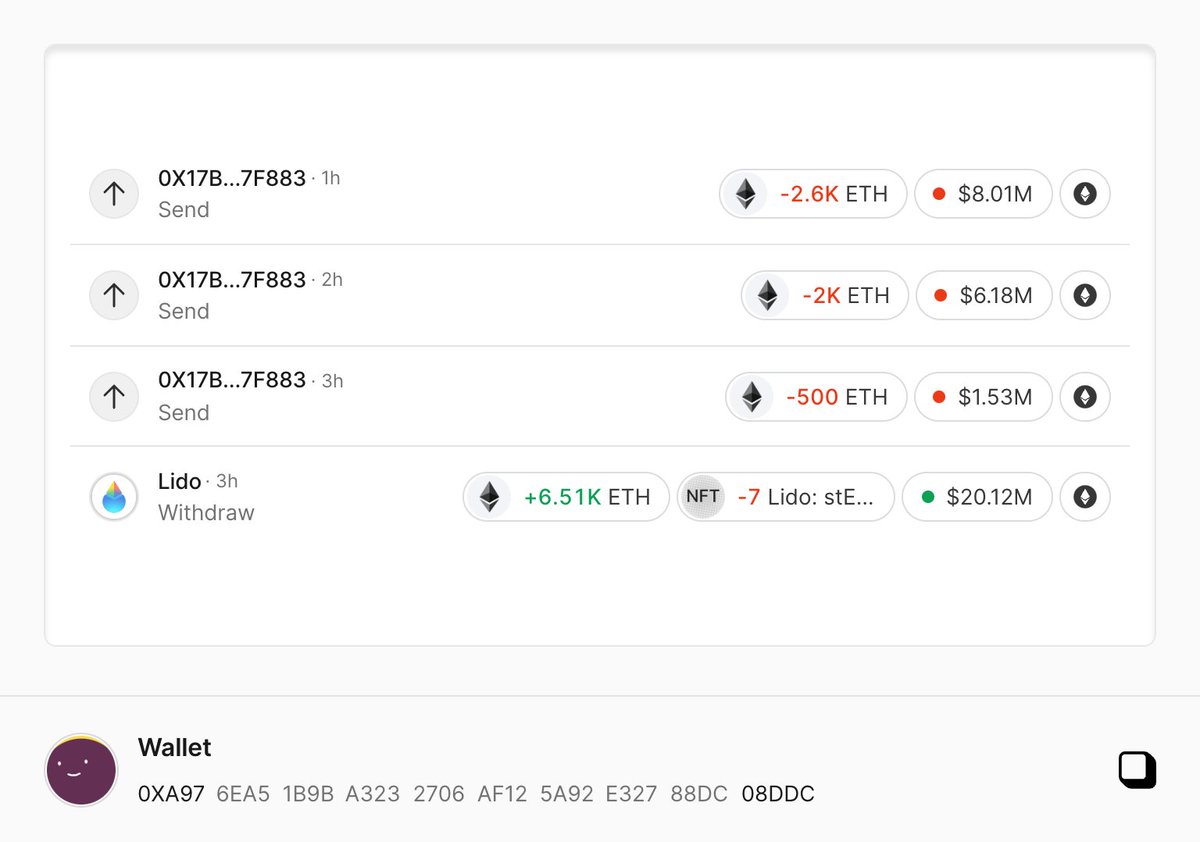This screenshot has height=842, width=1200.
Task: Click Ethereum chain icon beside $6.18M
Action: tap(1085, 295)
